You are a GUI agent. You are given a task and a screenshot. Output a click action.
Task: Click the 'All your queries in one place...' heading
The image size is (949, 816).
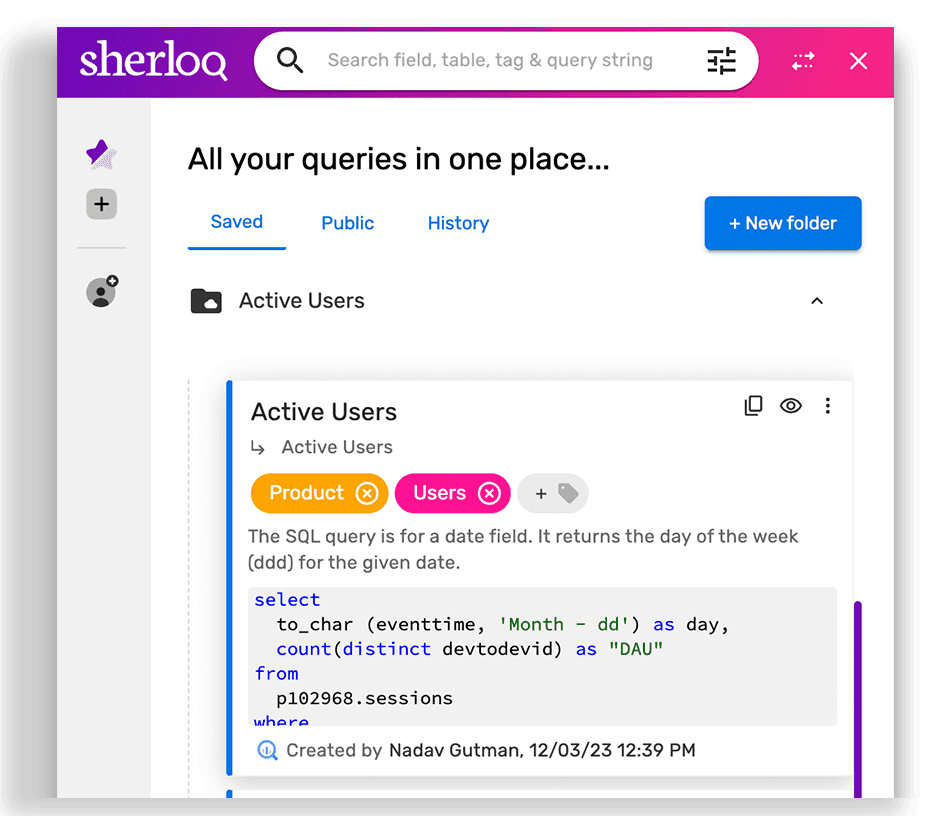[399, 159]
